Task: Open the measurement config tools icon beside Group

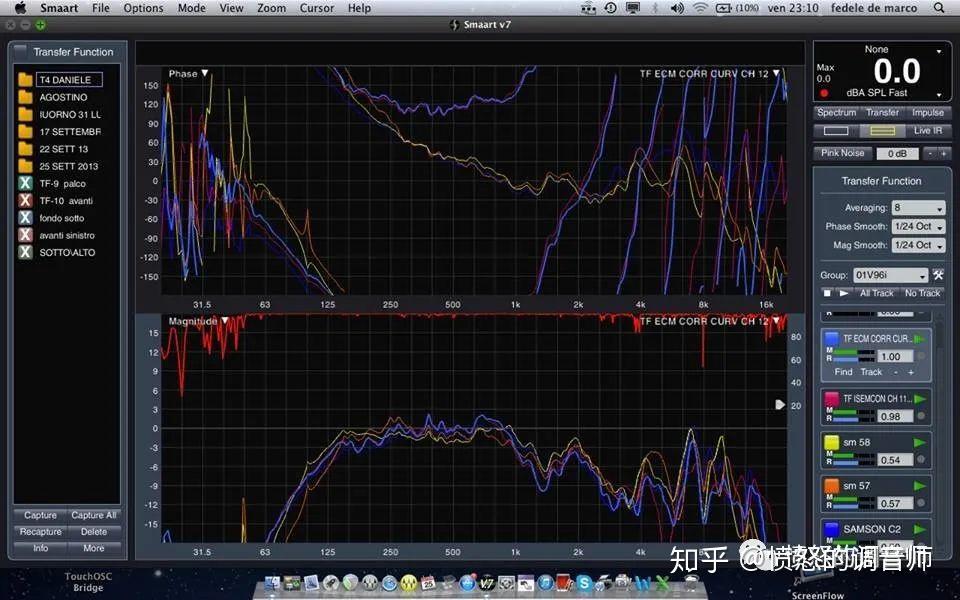Action: click(x=938, y=275)
